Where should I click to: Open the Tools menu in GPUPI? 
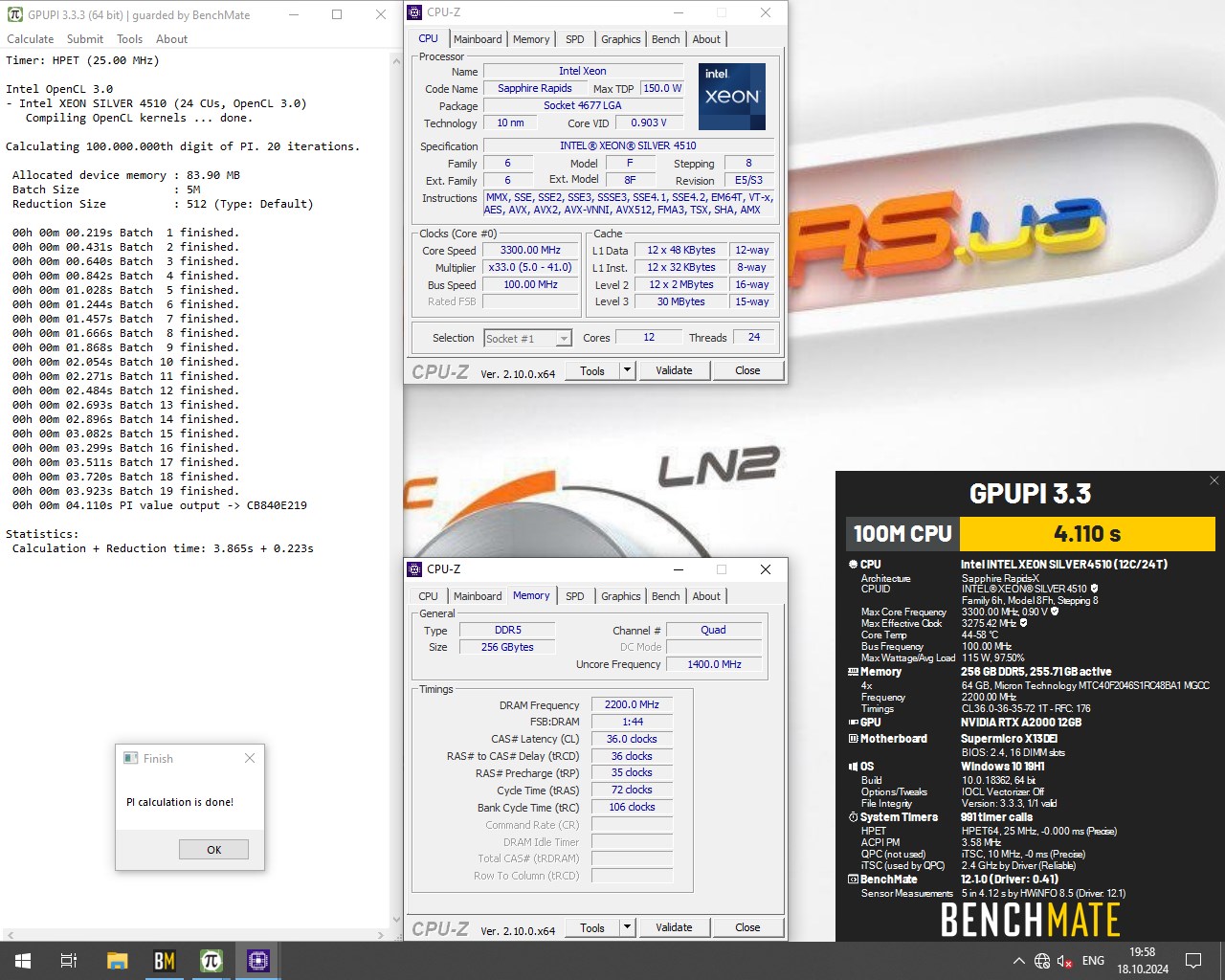coord(129,39)
